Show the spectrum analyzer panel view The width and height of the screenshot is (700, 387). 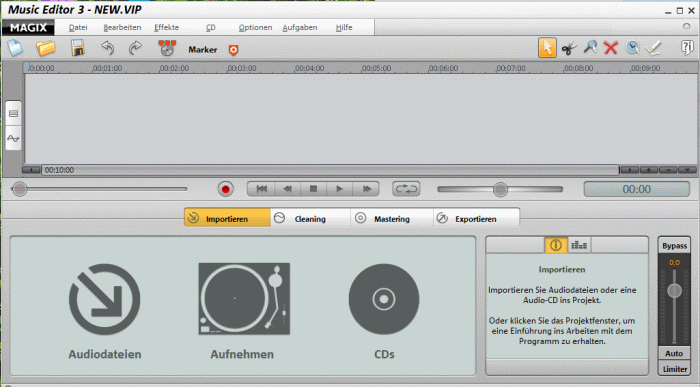tap(579, 245)
